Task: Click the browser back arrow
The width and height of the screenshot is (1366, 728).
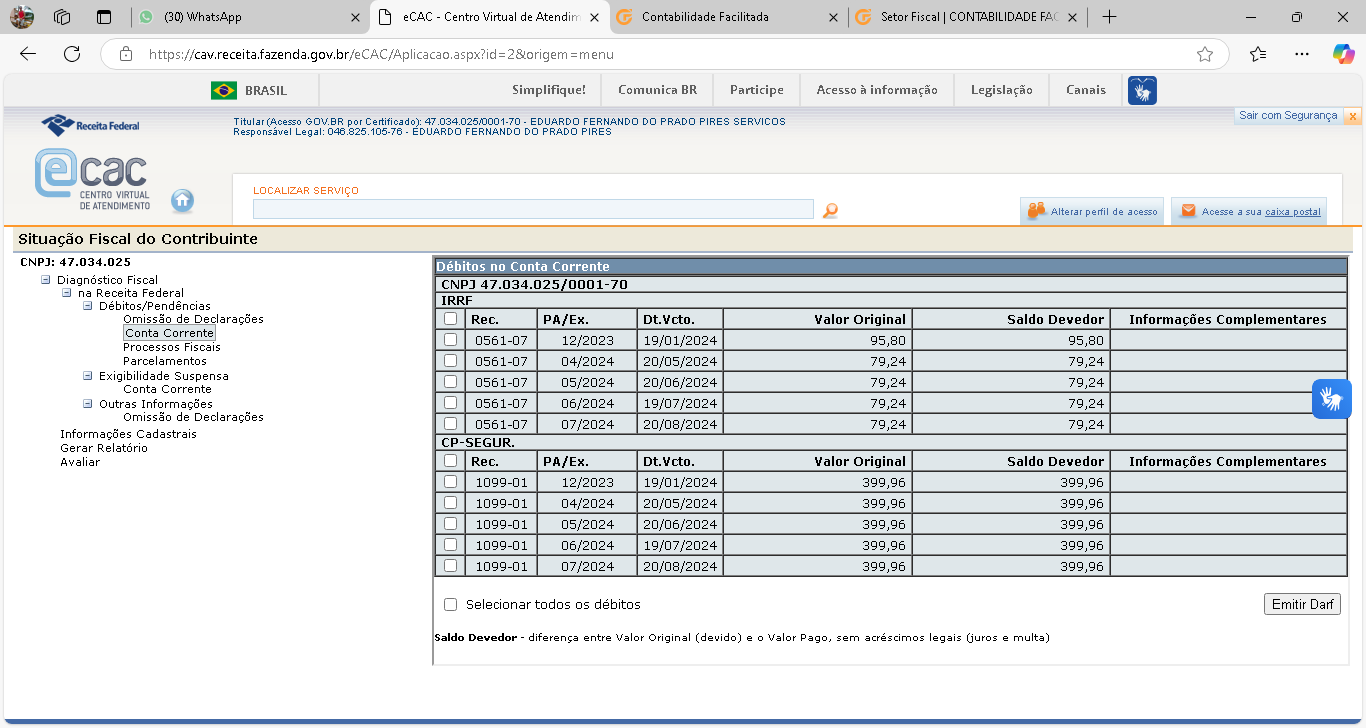Action: (x=28, y=54)
